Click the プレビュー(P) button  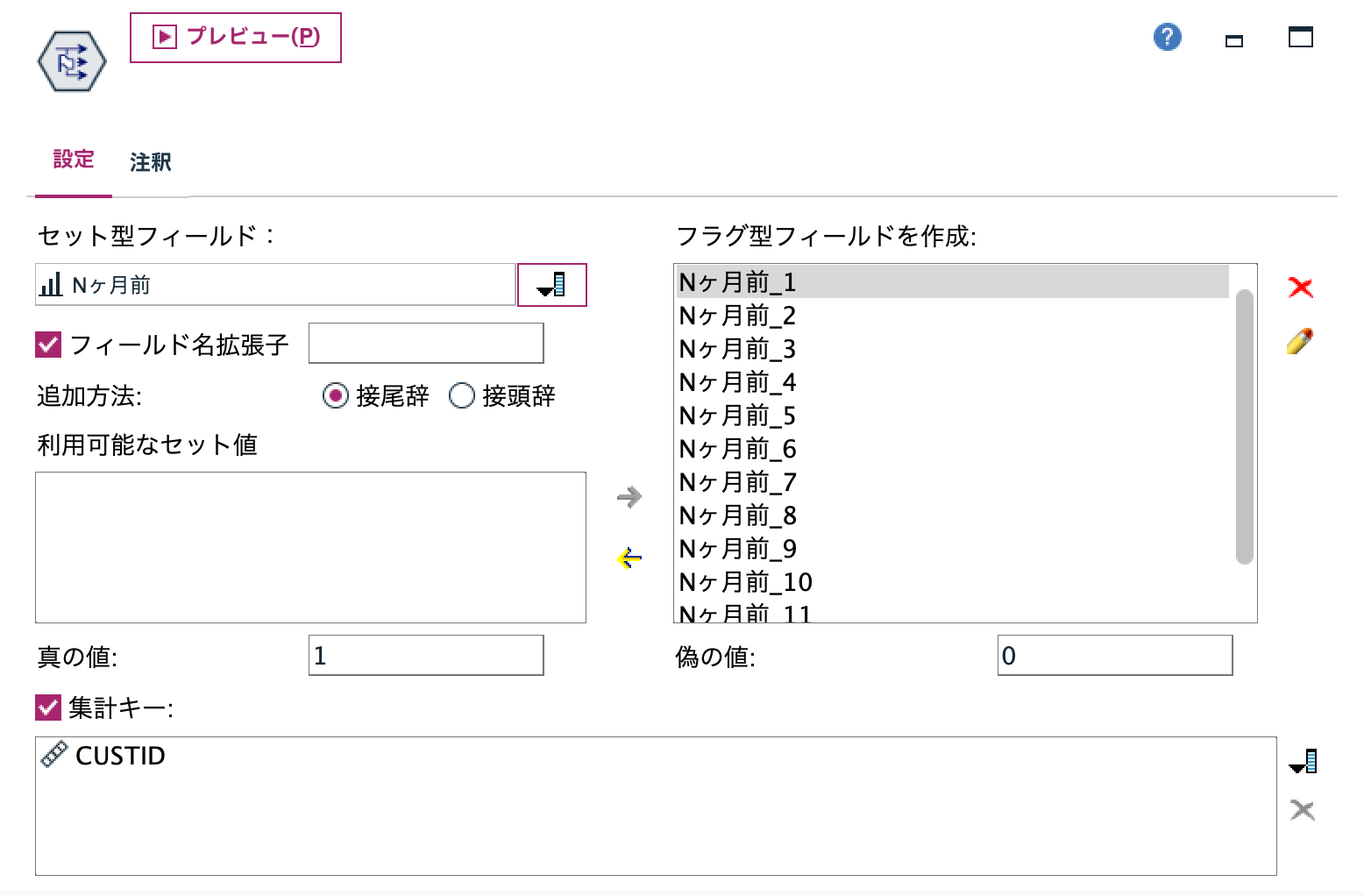[236, 37]
